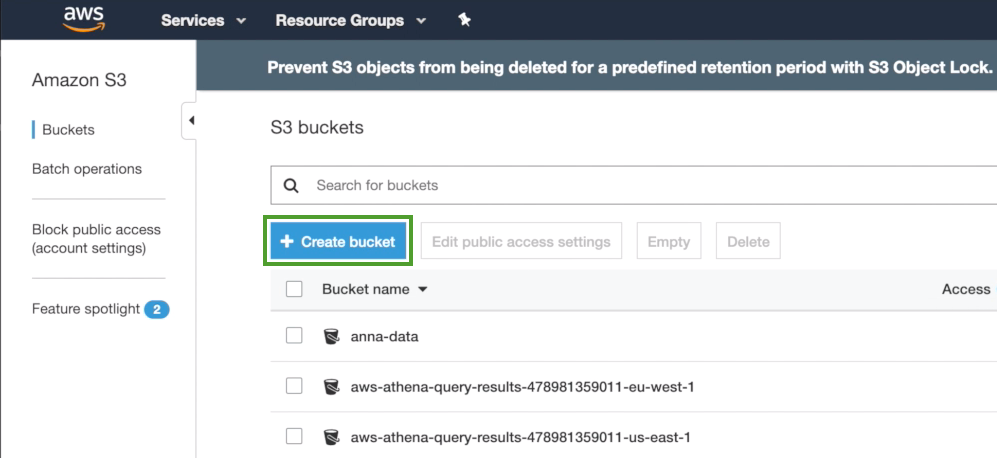Open the Services dropdown menu
Viewport: 997px width, 458px height.
pyautogui.click(x=204, y=20)
